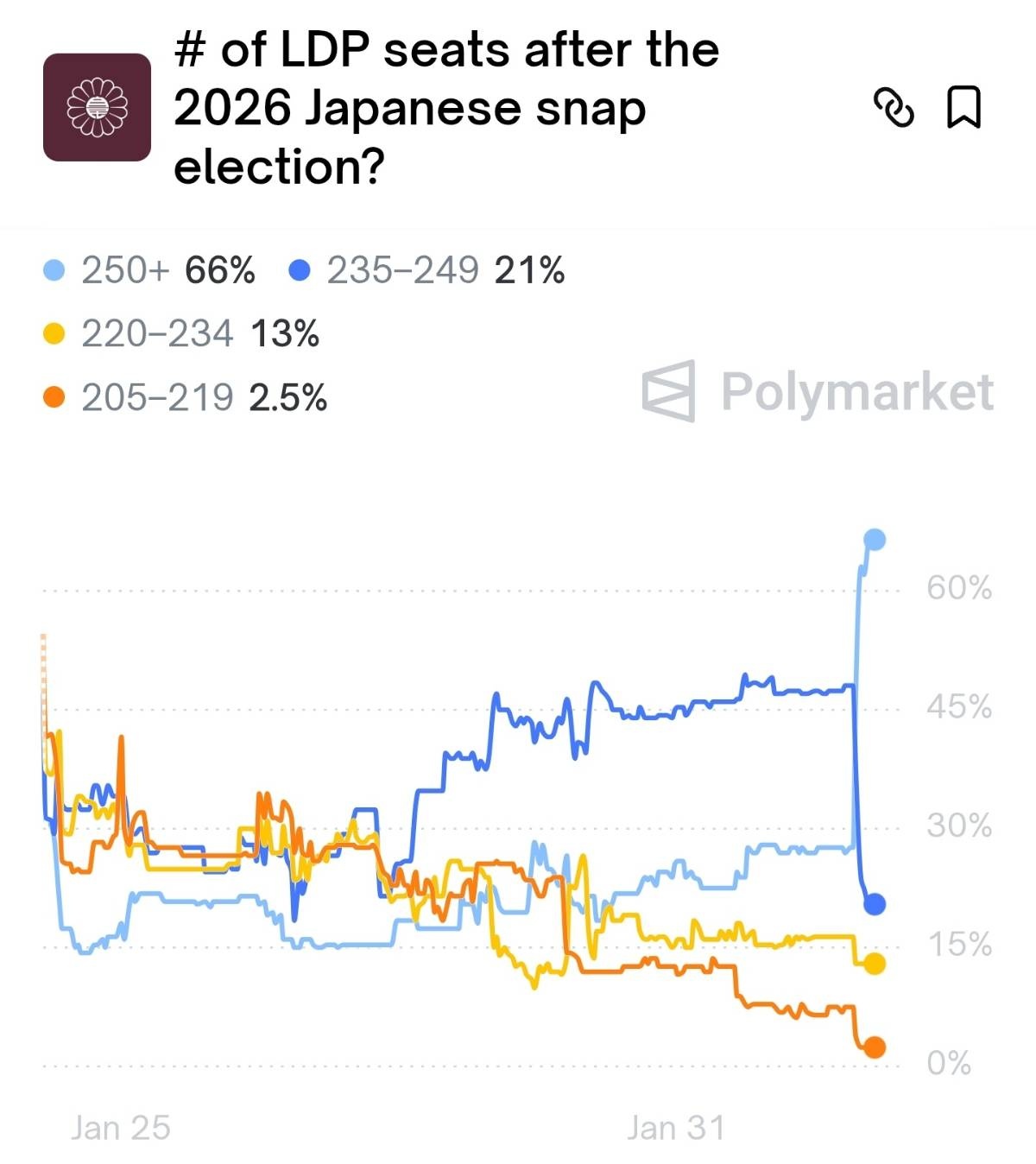Click the Jan 25 date axis label
Screen dimensions: 1036x1164
pyautogui.click(x=121, y=1128)
